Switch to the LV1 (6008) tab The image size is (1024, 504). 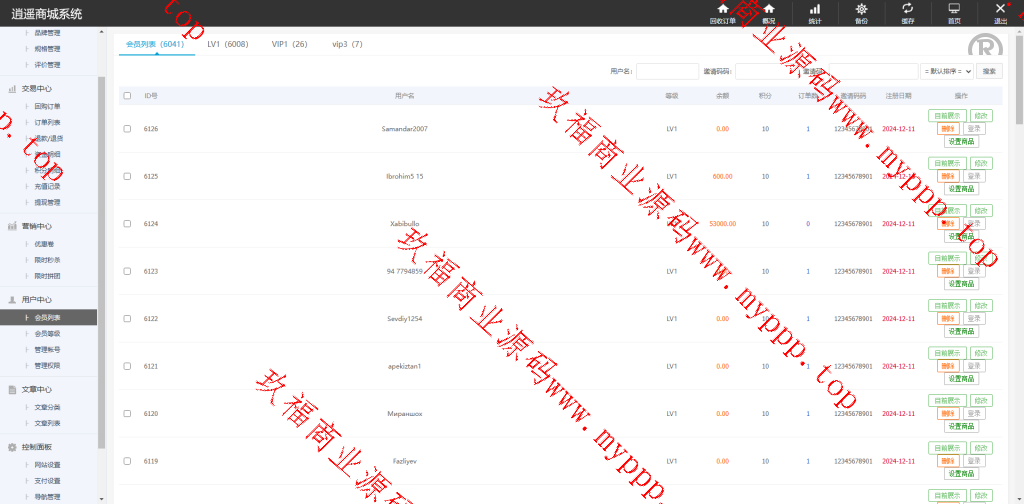click(x=227, y=45)
